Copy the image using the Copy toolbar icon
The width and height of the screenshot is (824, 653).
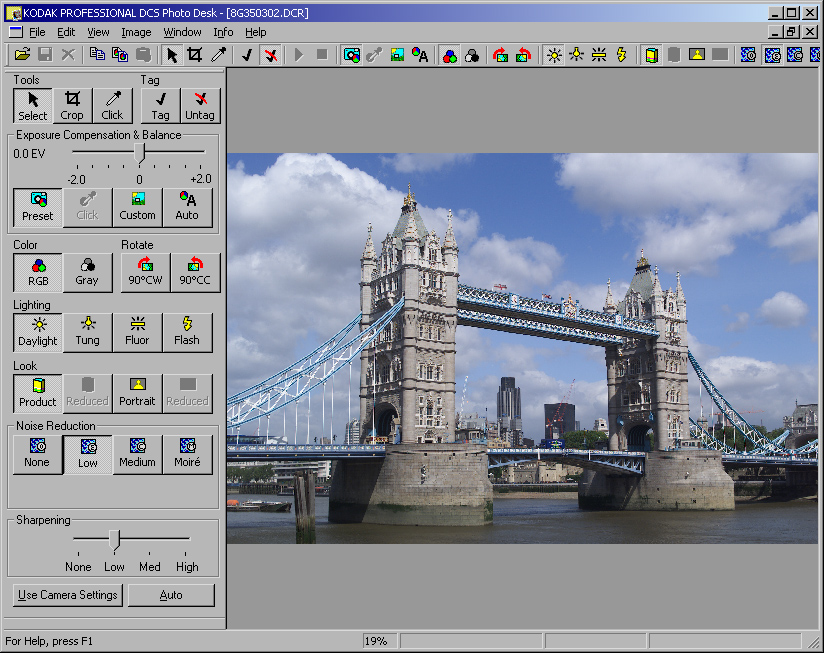coord(98,55)
